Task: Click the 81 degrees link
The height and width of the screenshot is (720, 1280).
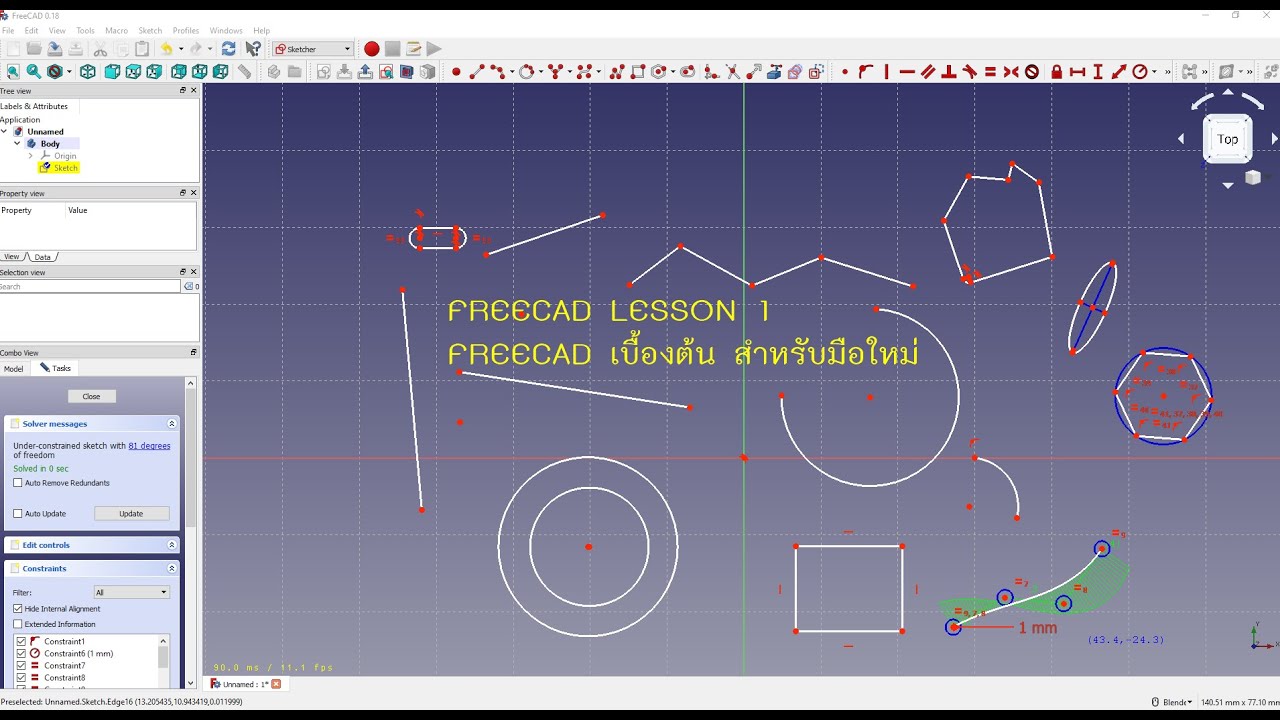Action: 149,446
